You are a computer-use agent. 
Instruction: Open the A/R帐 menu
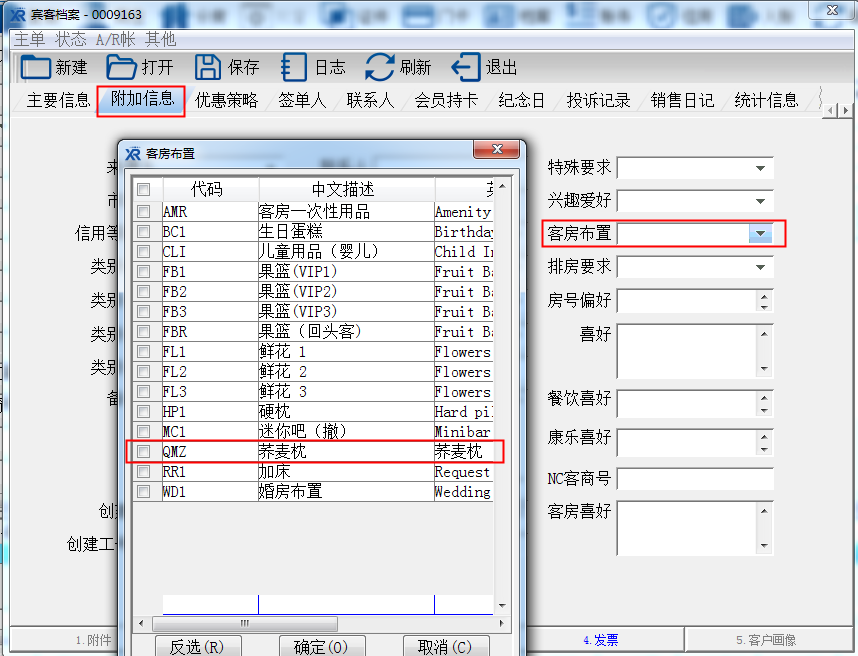pyautogui.click(x=115, y=39)
